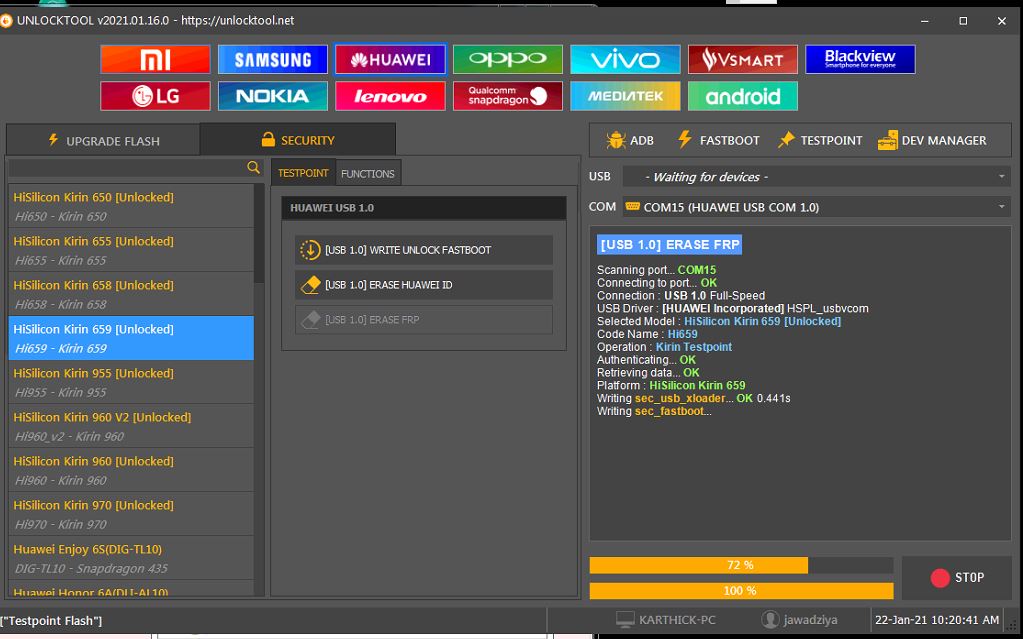Click the ADB bug icon

[616, 140]
